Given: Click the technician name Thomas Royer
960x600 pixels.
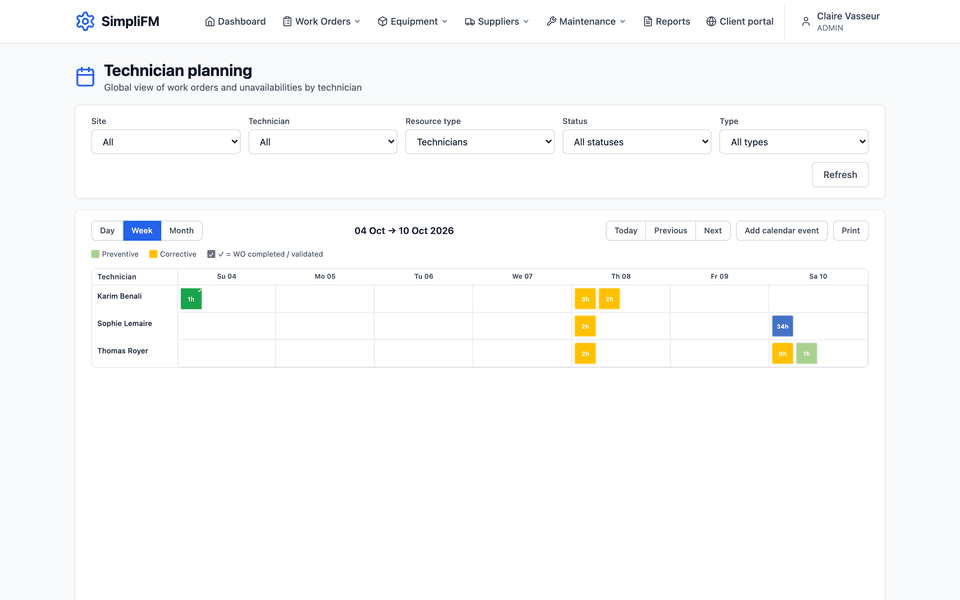Looking at the screenshot, I should point(122,351).
